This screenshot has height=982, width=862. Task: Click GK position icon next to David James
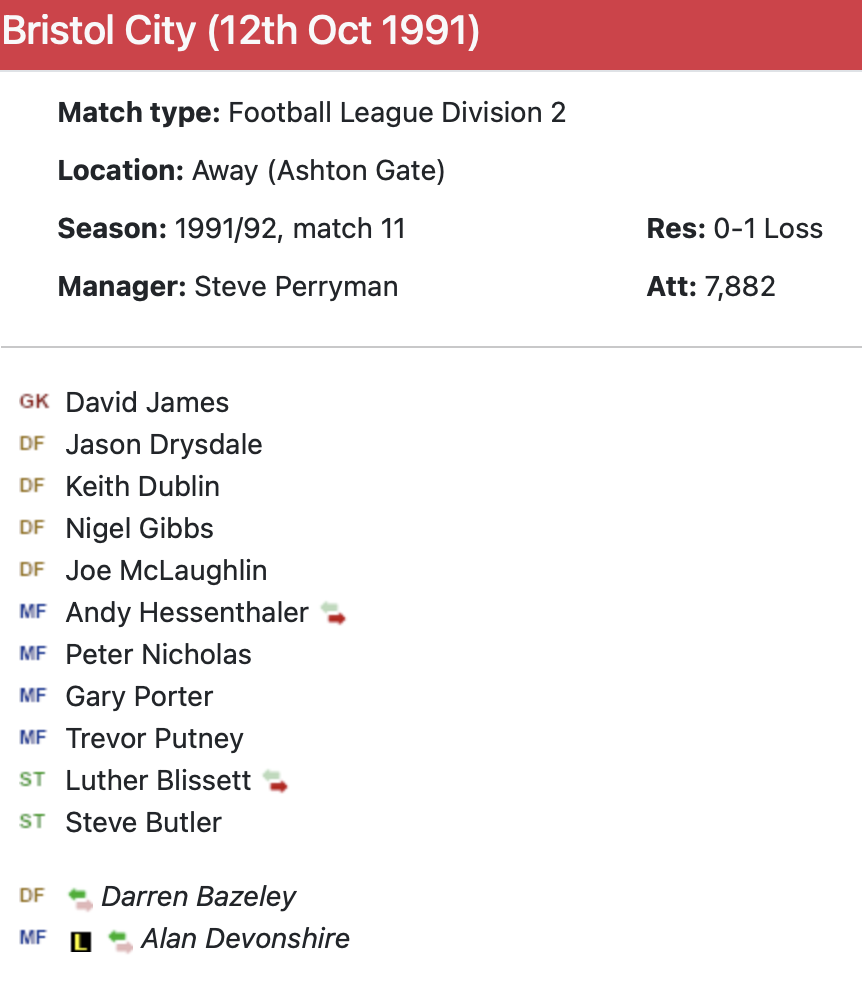click(33, 402)
